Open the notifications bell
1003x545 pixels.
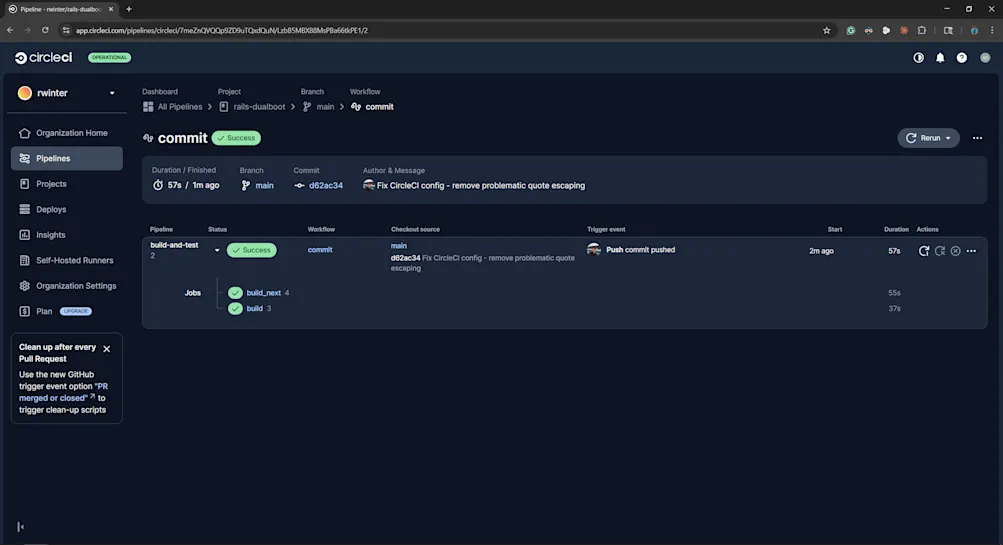click(x=940, y=58)
